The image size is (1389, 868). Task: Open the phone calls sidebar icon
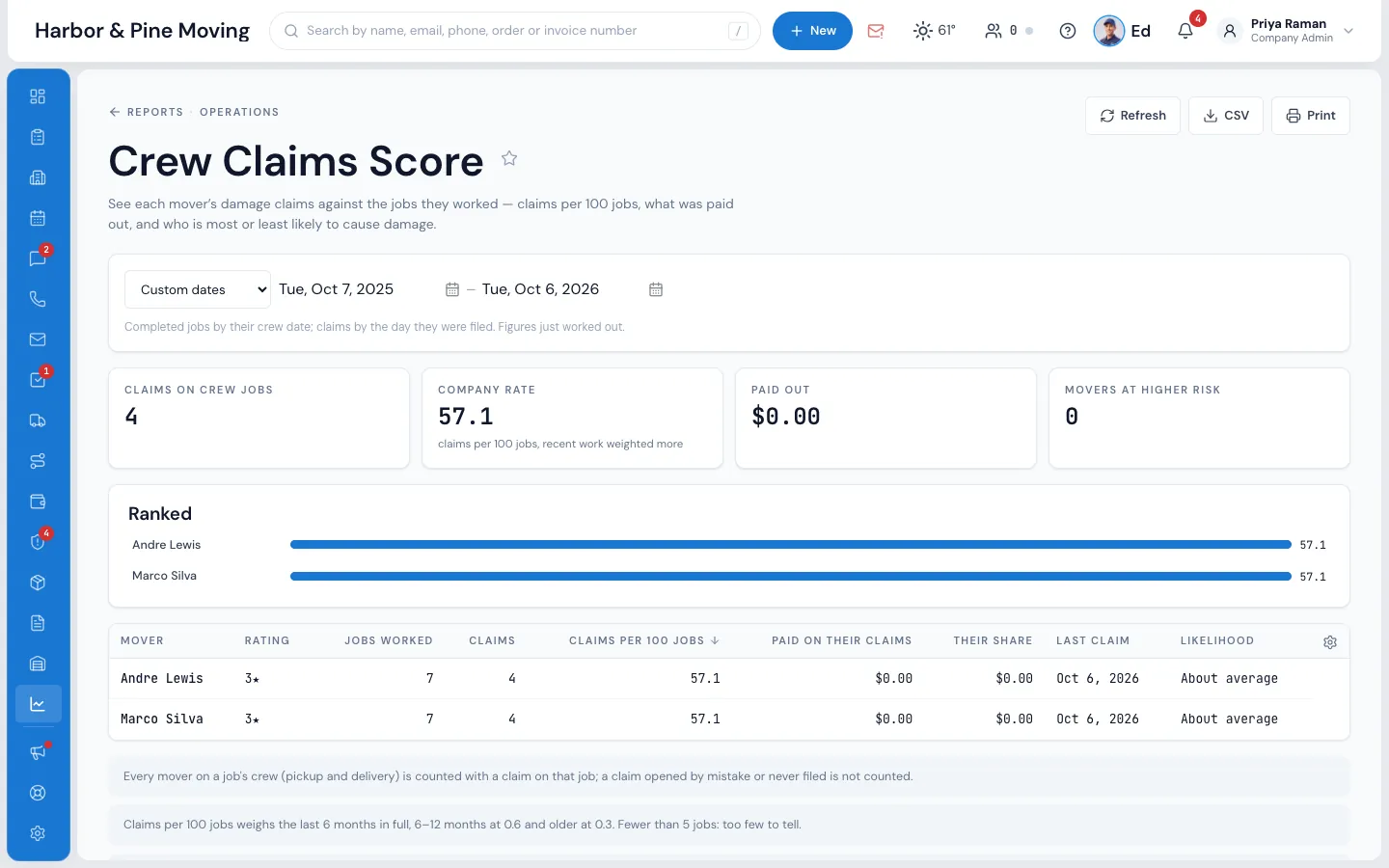coord(38,299)
